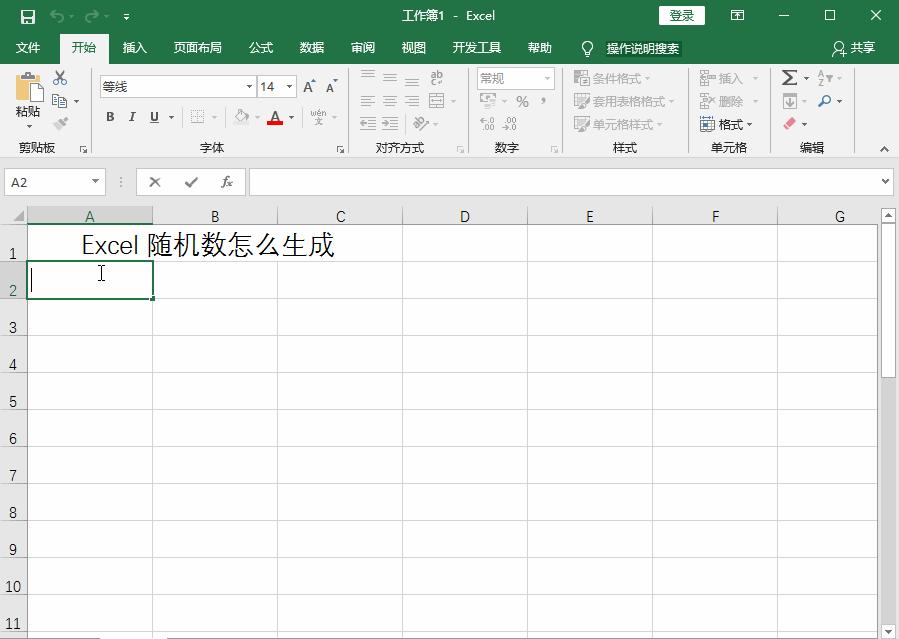899x639 pixels.
Task: Toggle top vertical alignment
Action: 368,77
